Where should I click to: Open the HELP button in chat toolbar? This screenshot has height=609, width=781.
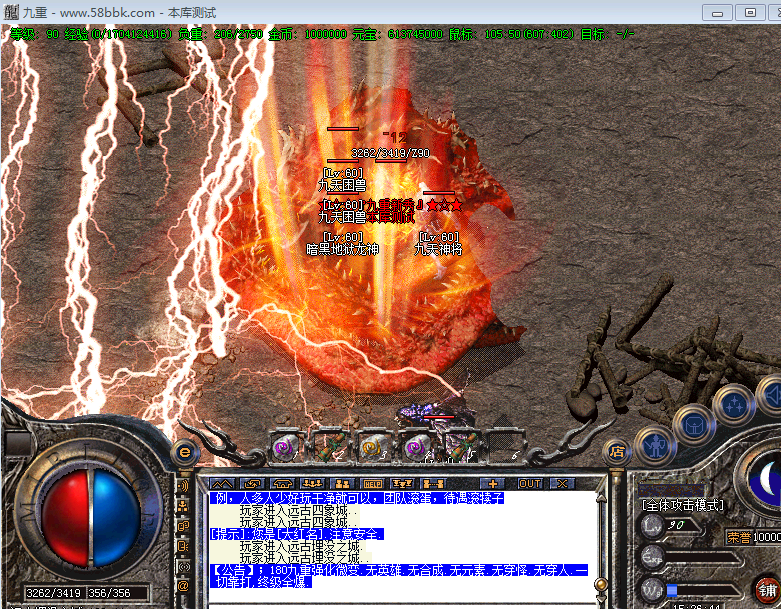click(373, 484)
